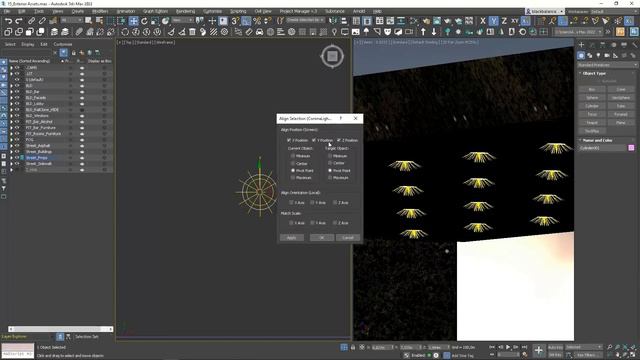Toggle eye visibility for BLD_Bar layer
The width and height of the screenshot is (640, 360).
[x=17, y=92]
